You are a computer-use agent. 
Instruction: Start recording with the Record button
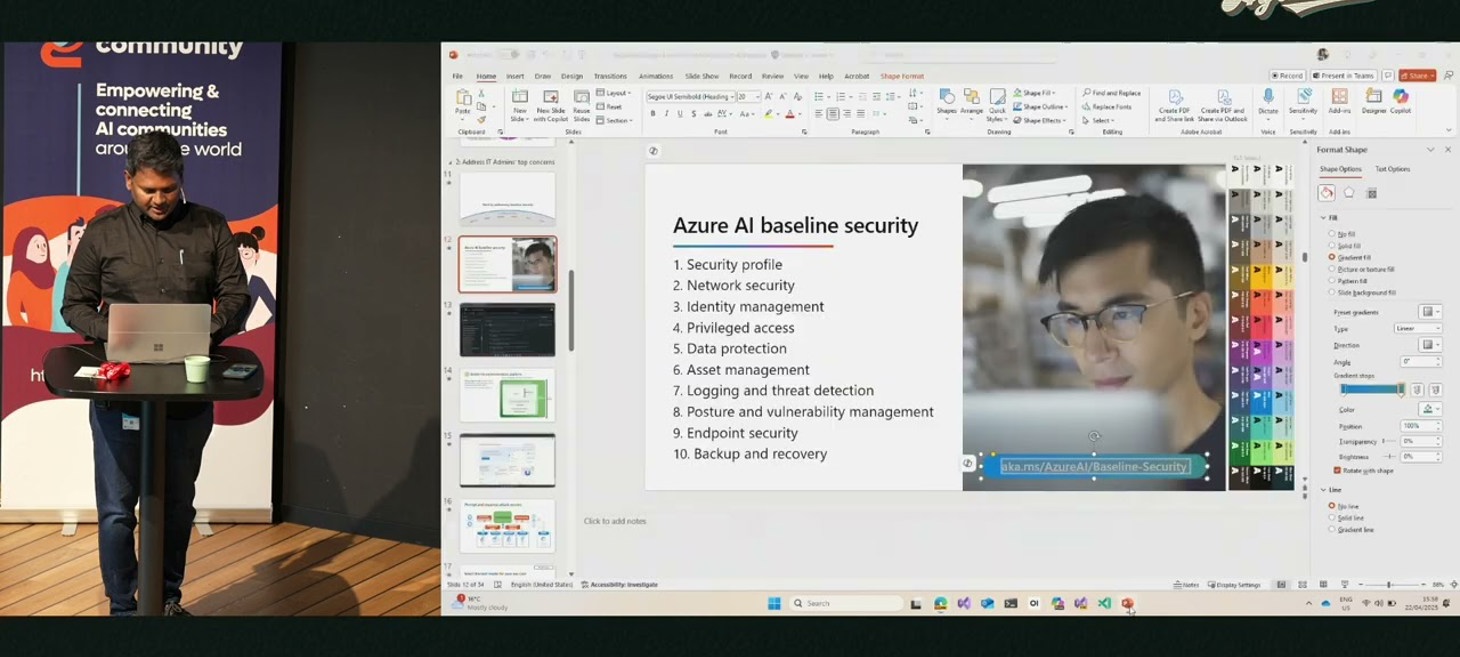click(1286, 75)
